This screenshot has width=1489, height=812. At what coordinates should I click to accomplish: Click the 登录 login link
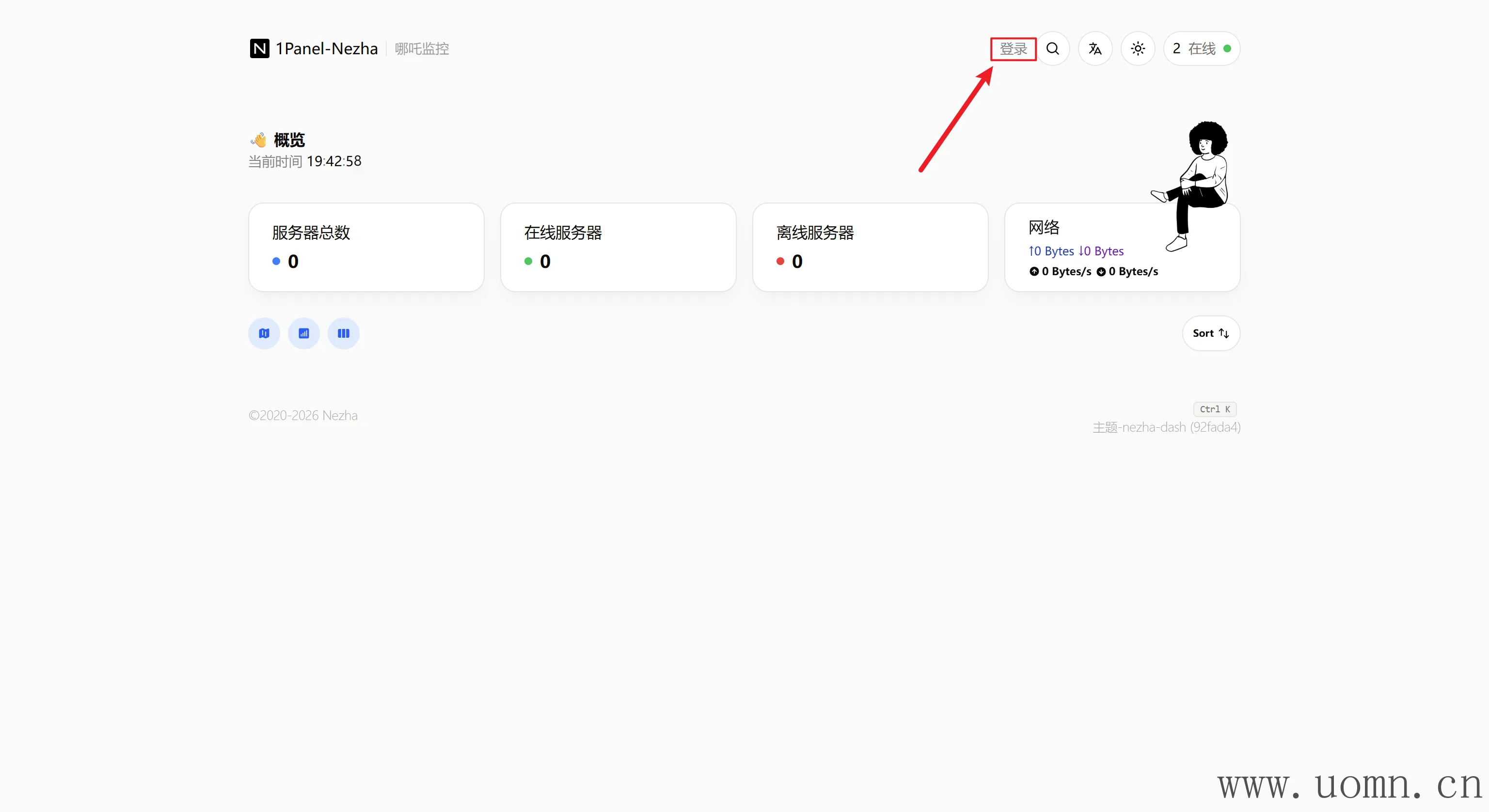point(1014,48)
